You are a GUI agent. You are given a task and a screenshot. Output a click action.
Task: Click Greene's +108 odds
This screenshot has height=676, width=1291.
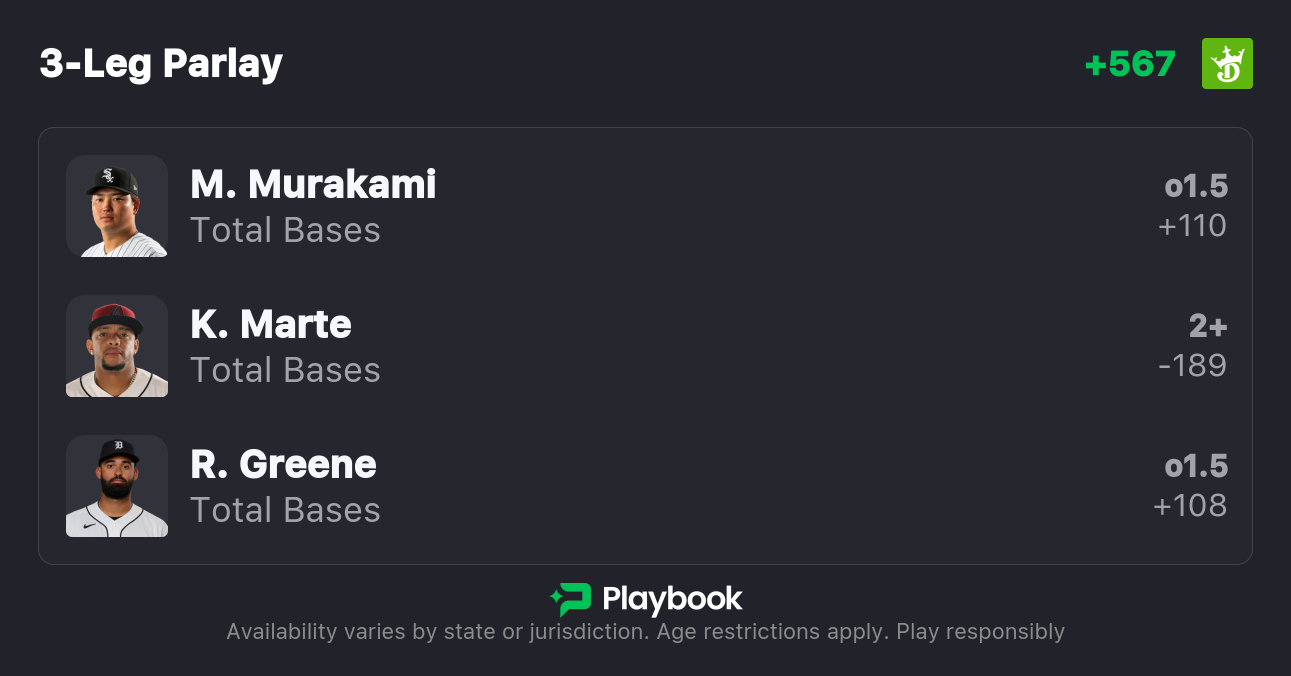1190,506
